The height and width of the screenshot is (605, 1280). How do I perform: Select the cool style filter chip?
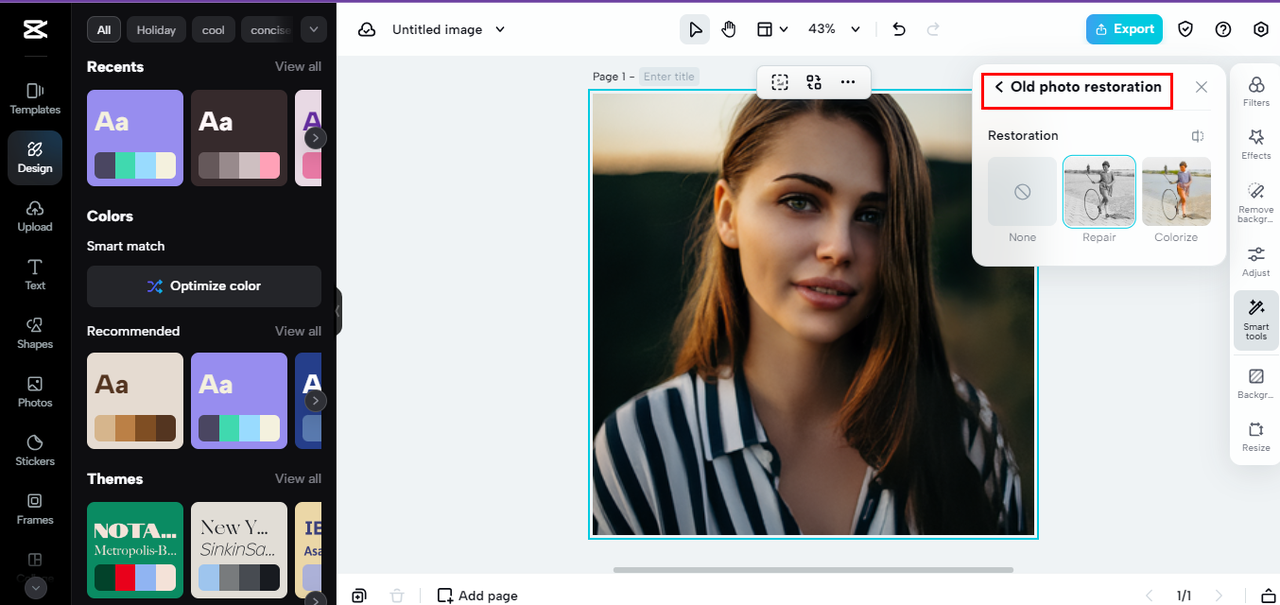(214, 30)
